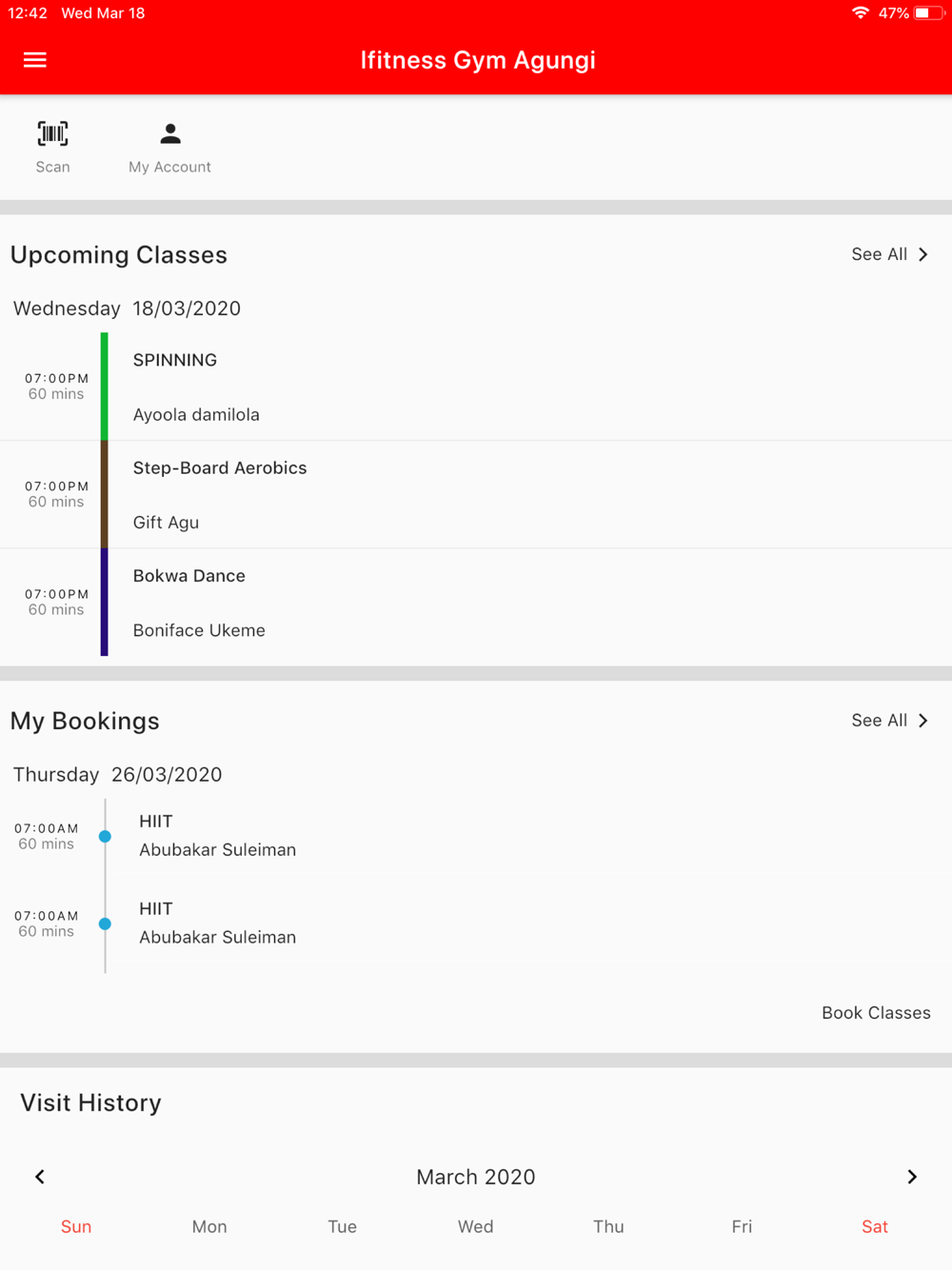Tap the Scan barcode icon
The width and height of the screenshot is (952, 1270).
tap(52, 133)
